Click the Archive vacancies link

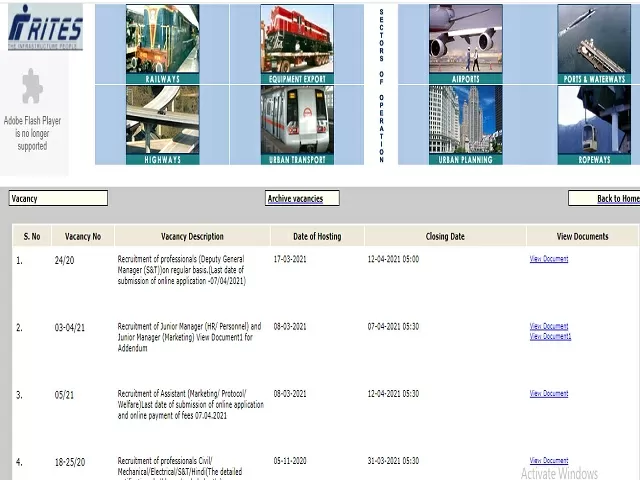coord(295,199)
